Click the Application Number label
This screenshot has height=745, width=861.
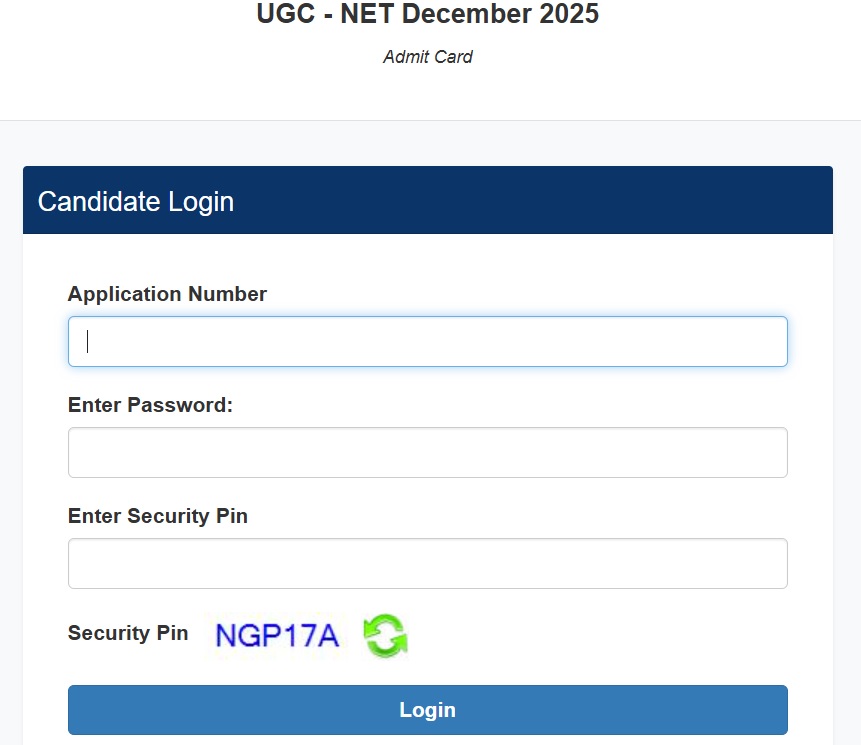click(x=166, y=294)
